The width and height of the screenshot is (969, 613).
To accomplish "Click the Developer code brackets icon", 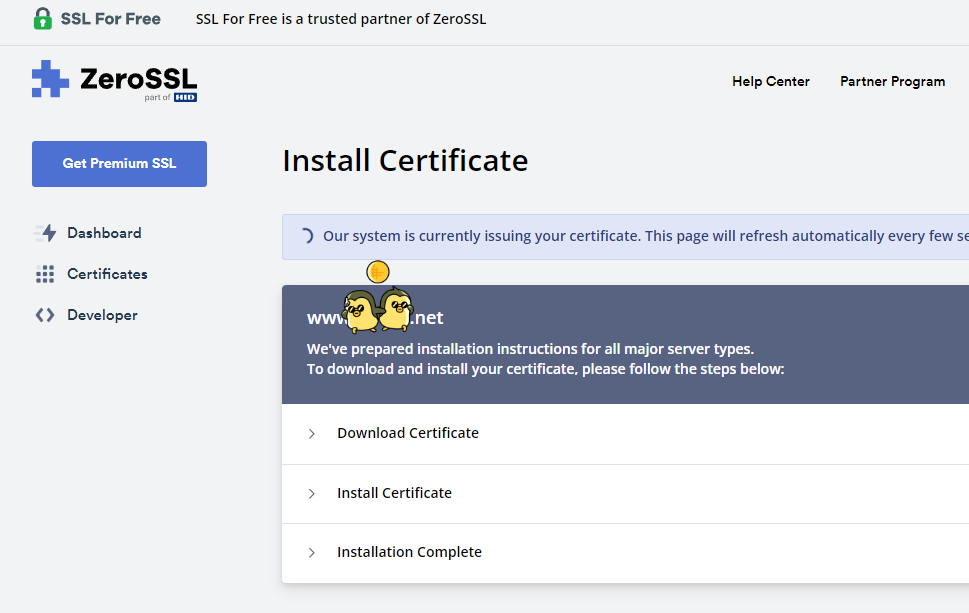I will point(45,315).
